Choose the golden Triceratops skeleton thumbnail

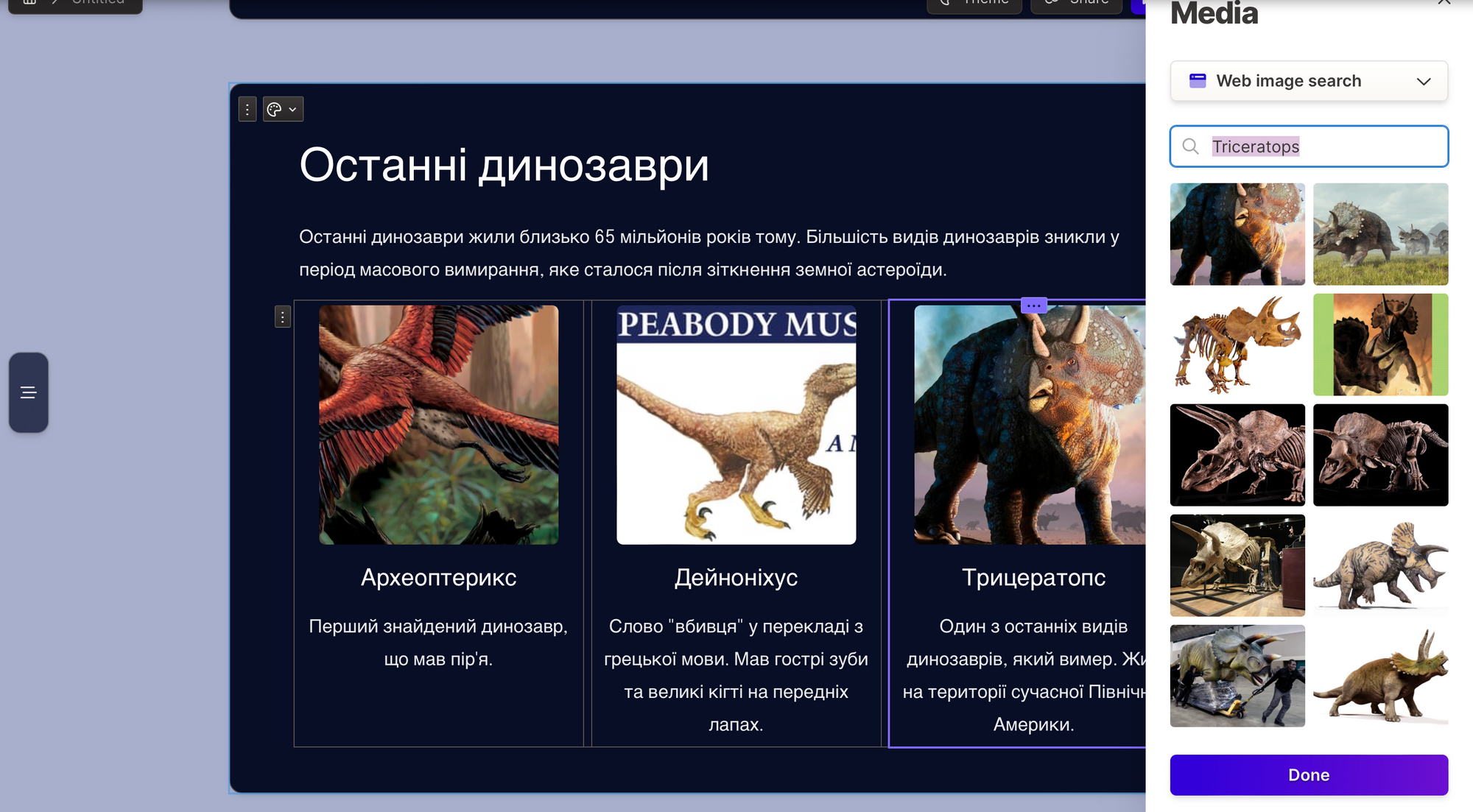tap(1237, 345)
